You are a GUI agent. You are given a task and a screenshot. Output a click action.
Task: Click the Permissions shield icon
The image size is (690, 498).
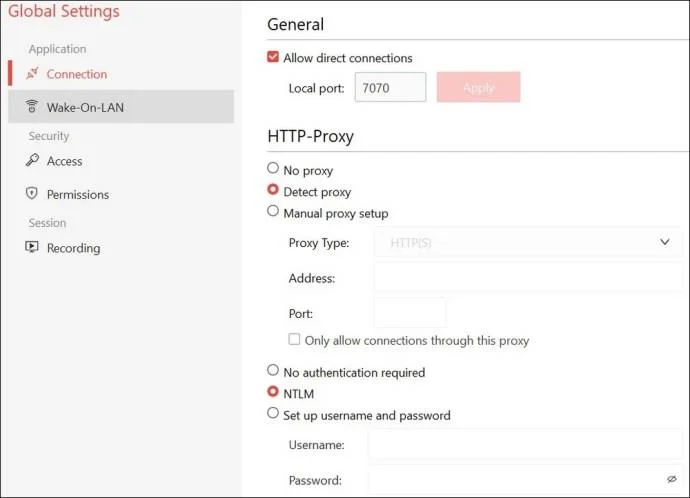coord(32,193)
